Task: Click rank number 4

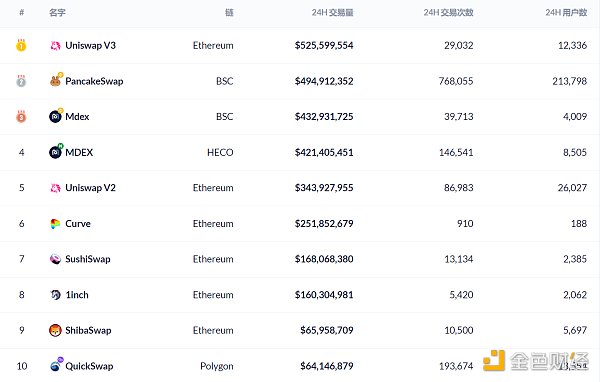Action: pyautogui.click(x=21, y=152)
